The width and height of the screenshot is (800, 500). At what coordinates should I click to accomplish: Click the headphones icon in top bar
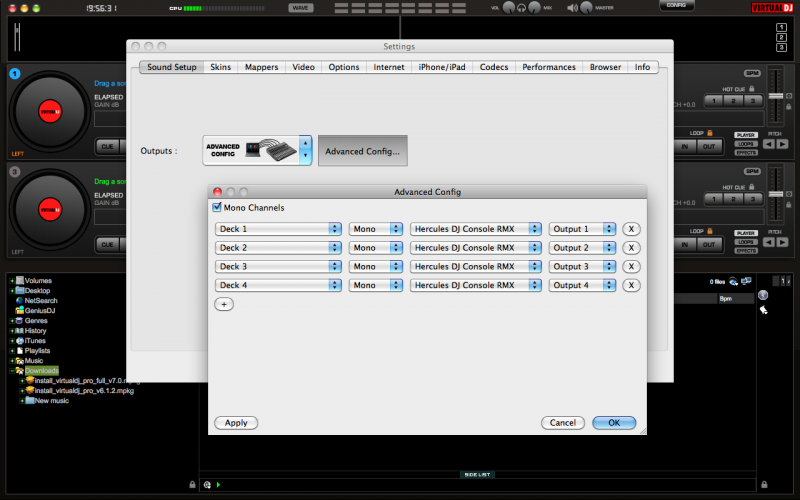521,8
